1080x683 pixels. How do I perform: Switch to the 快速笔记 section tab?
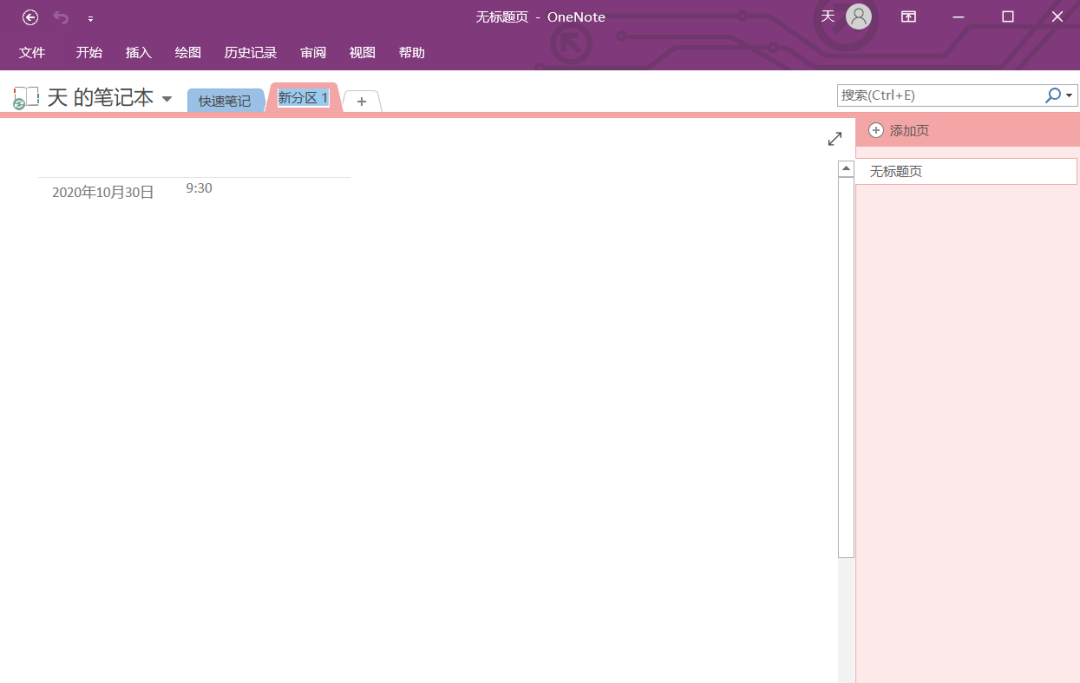(x=225, y=101)
